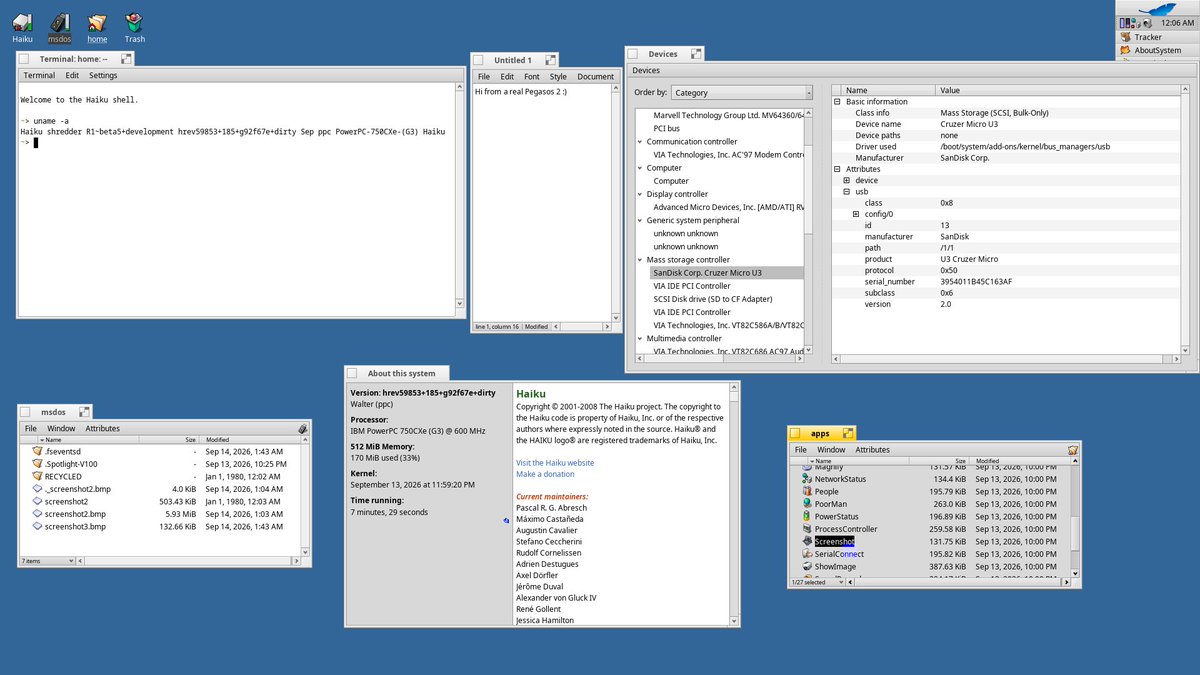This screenshot has height=675, width=1200.
Task: Click the PoorMan app icon in apps window
Action: click(x=806, y=504)
